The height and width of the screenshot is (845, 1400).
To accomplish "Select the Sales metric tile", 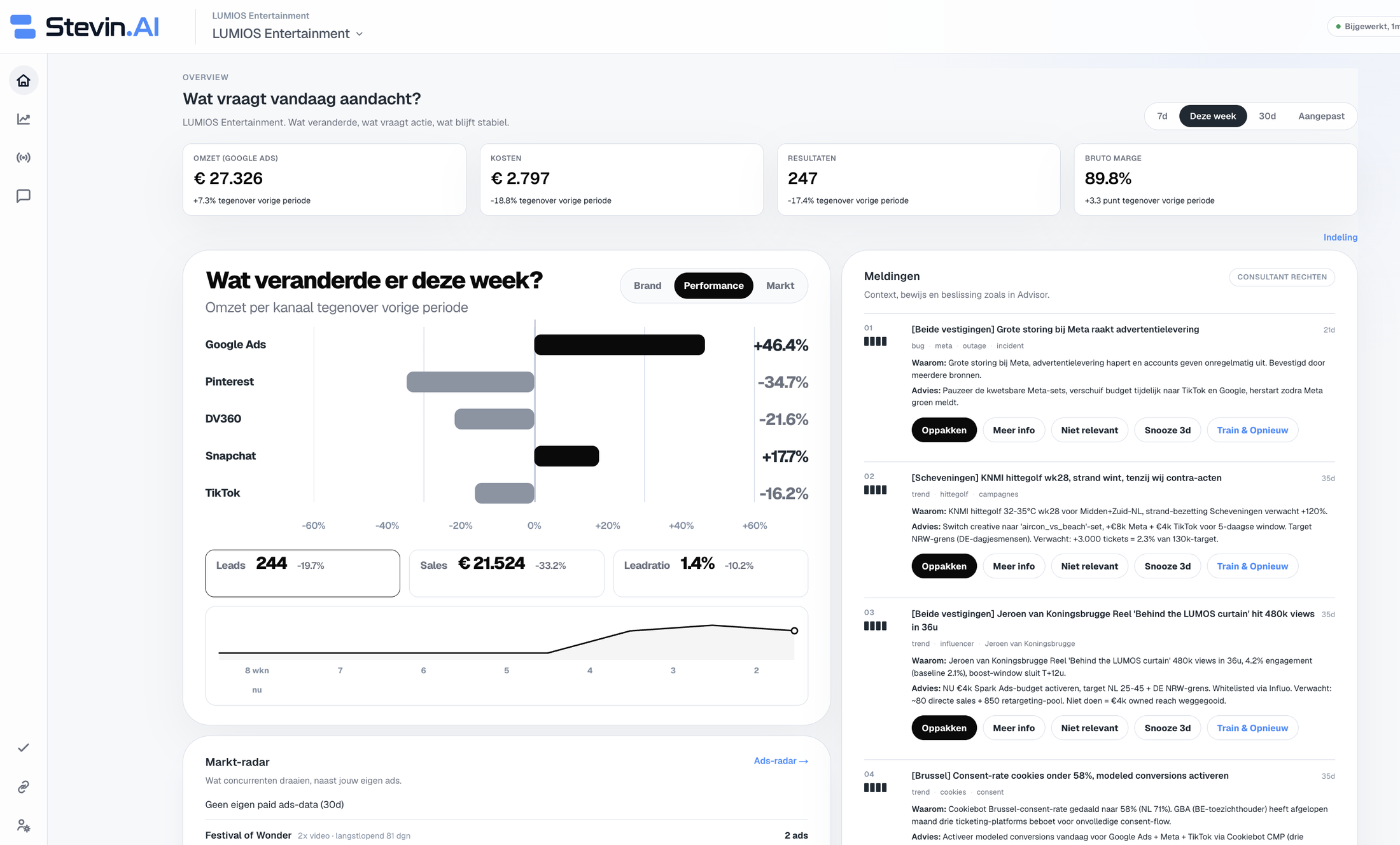I will (x=507, y=573).
